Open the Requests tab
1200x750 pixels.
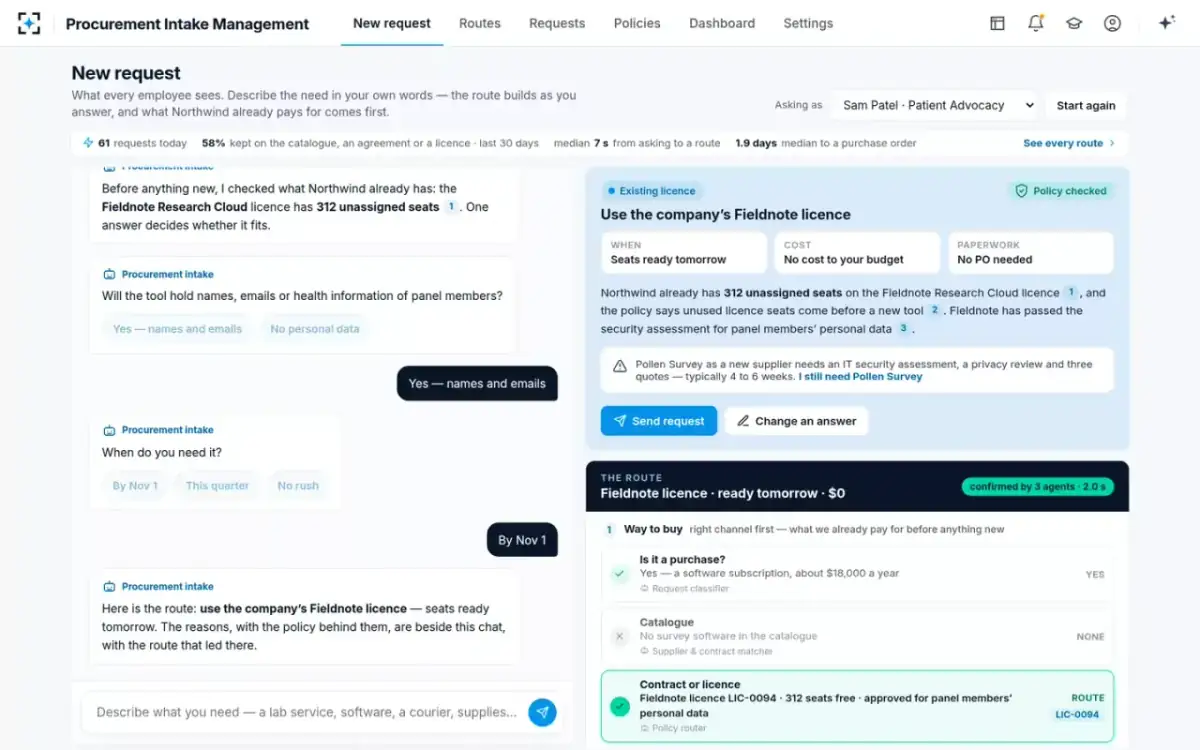click(x=557, y=23)
